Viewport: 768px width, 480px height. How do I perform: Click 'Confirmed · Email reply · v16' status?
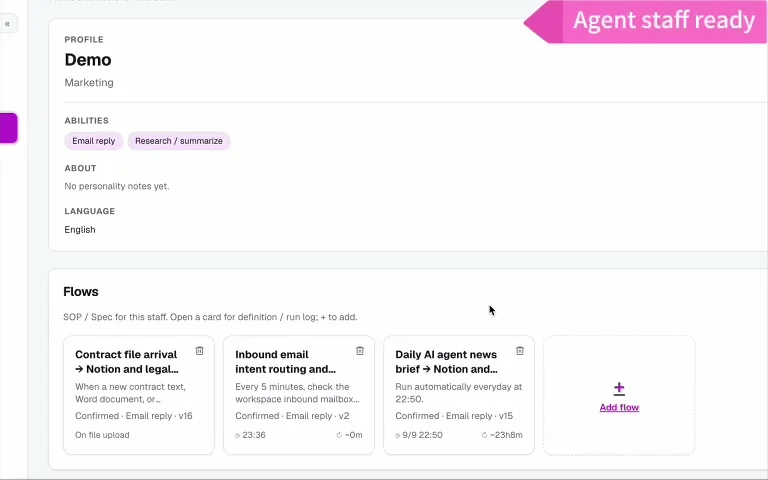pyautogui.click(x=134, y=416)
